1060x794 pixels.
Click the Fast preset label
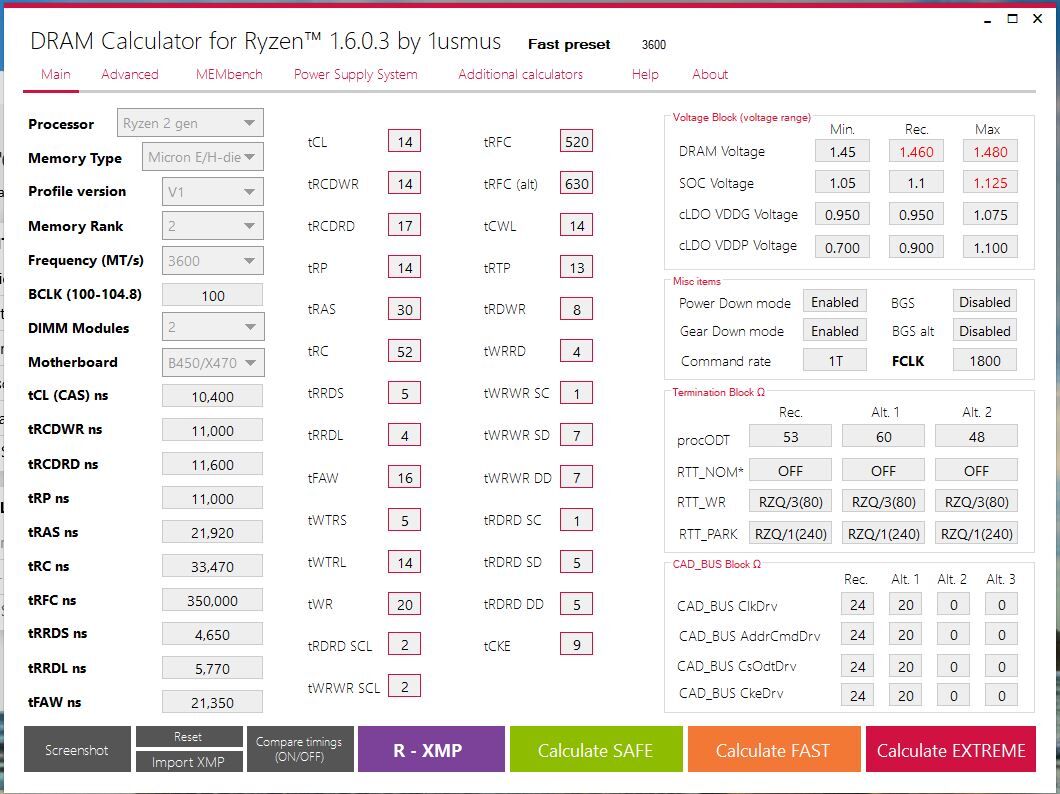569,45
